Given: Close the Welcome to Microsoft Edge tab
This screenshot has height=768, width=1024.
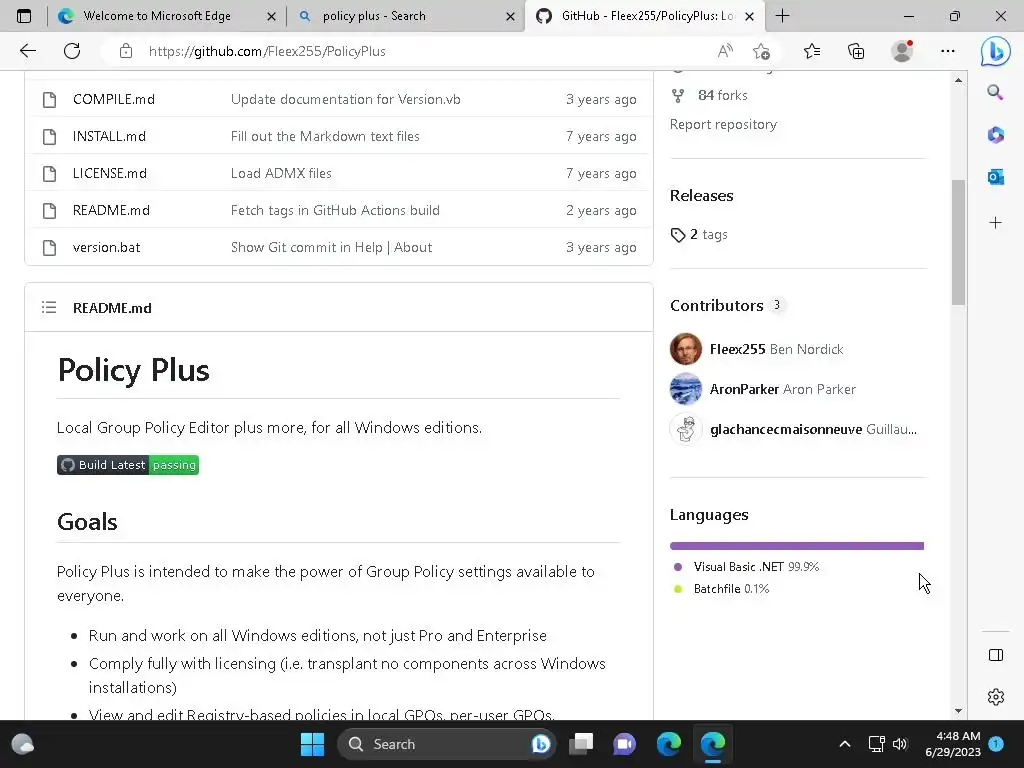Looking at the screenshot, I should [271, 16].
